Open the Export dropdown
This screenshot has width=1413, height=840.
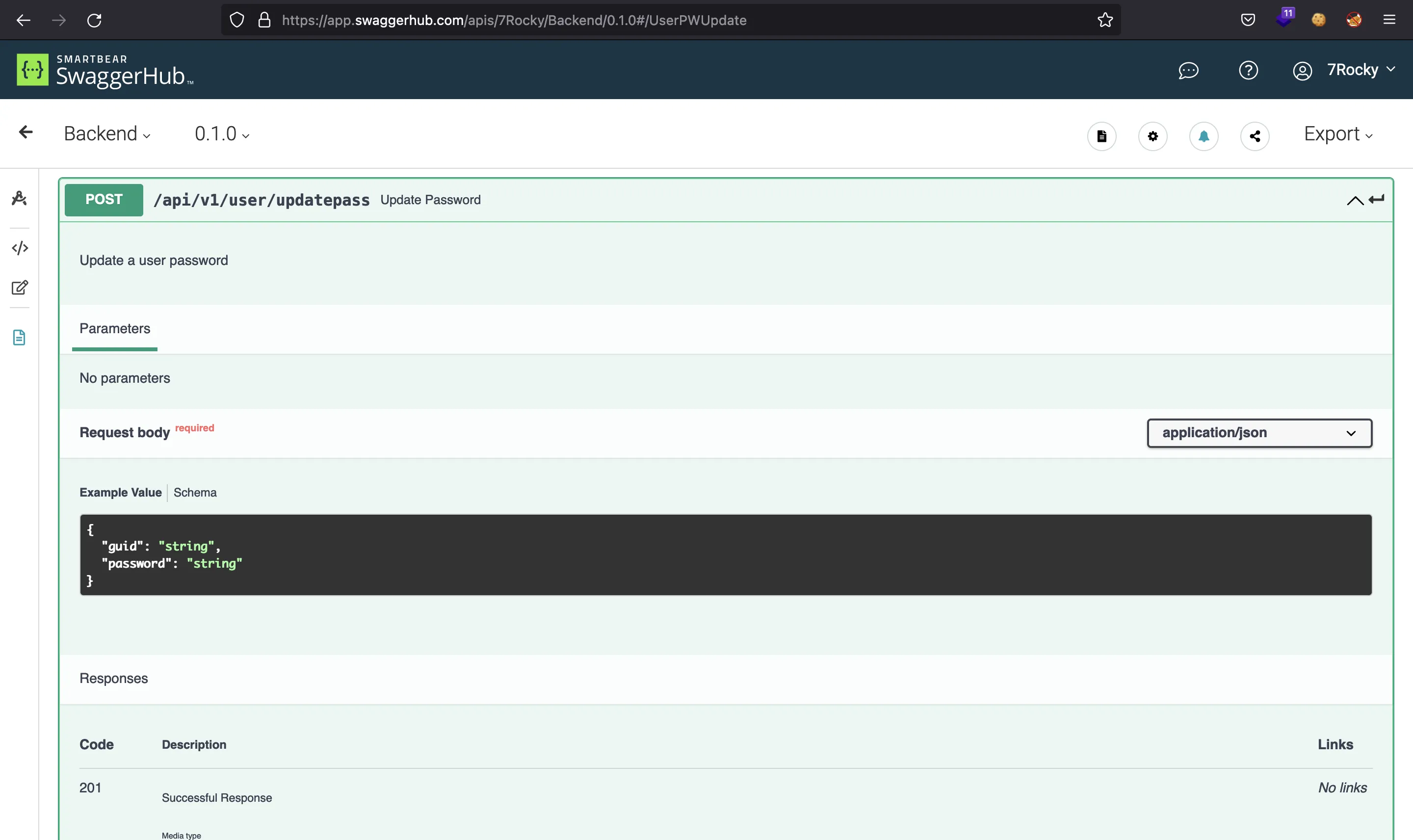point(1338,134)
